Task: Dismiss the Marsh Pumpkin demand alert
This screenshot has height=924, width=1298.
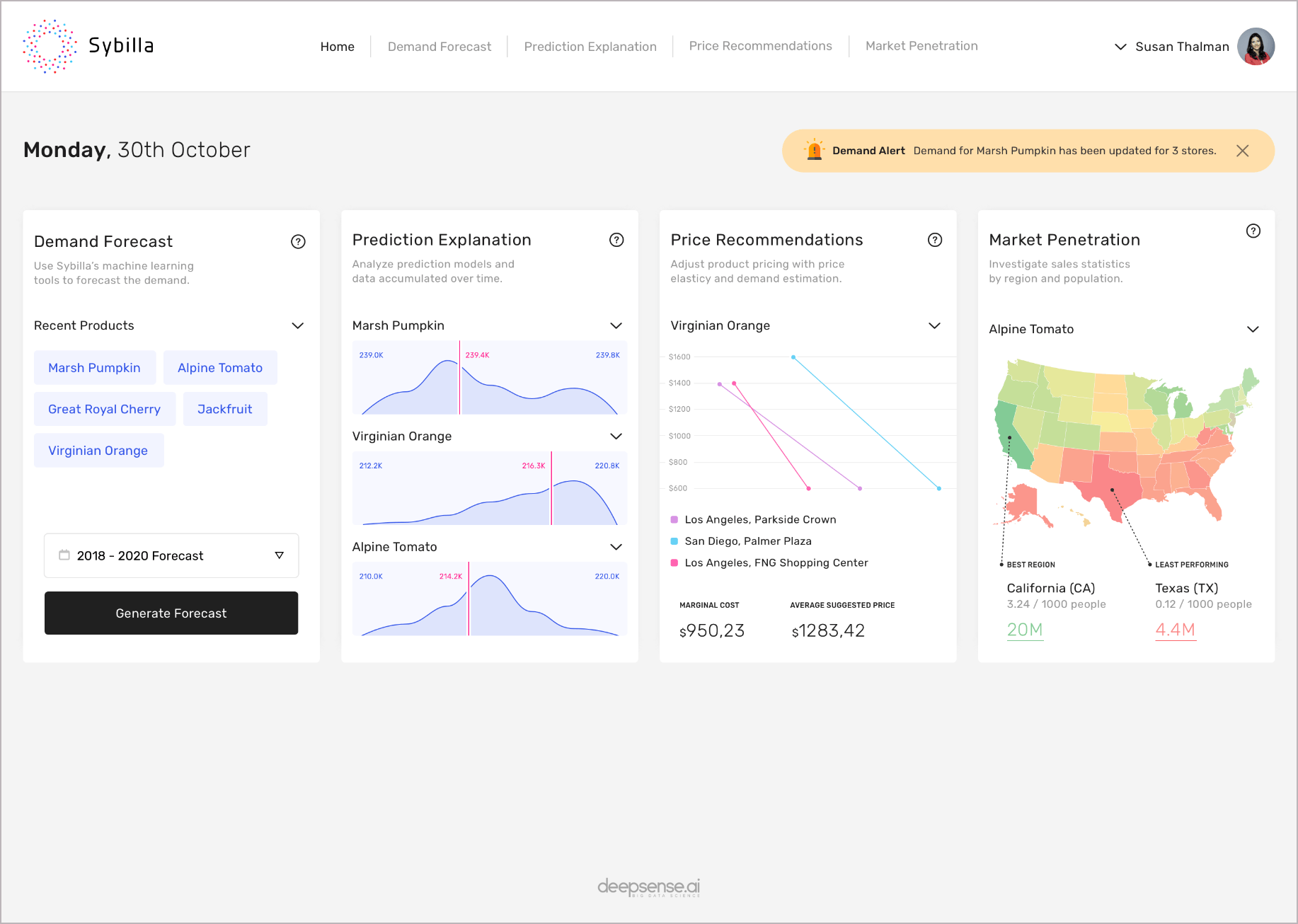Action: point(1243,150)
